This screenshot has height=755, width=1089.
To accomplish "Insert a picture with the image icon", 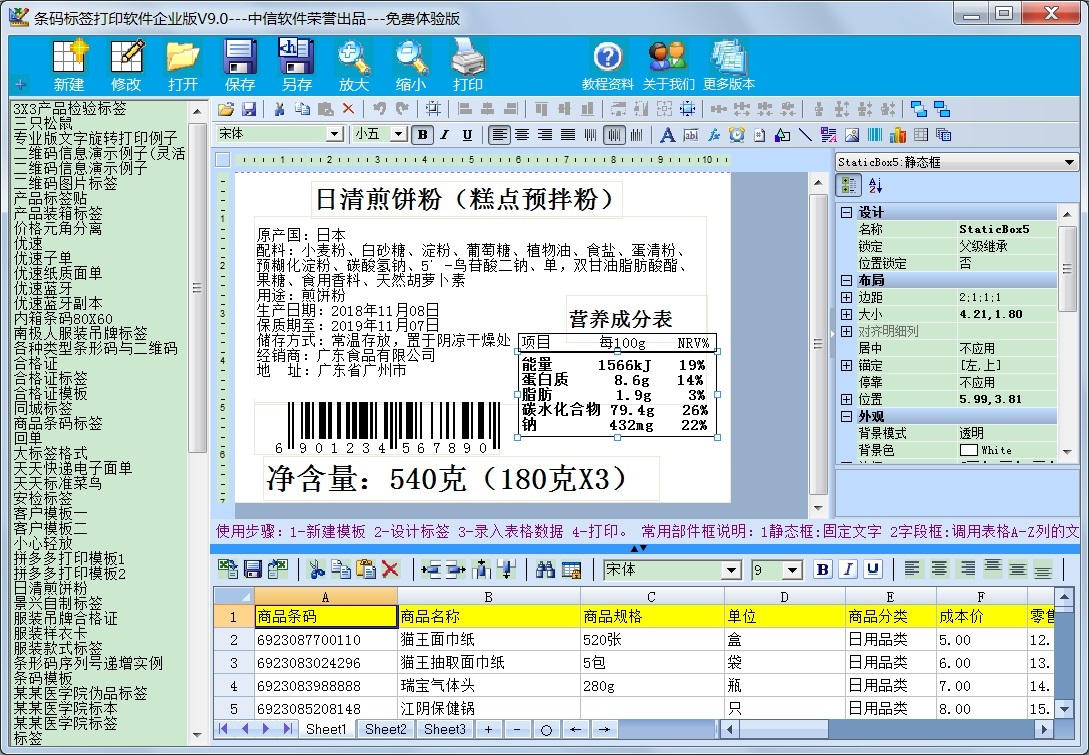I will tap(851, 135).
